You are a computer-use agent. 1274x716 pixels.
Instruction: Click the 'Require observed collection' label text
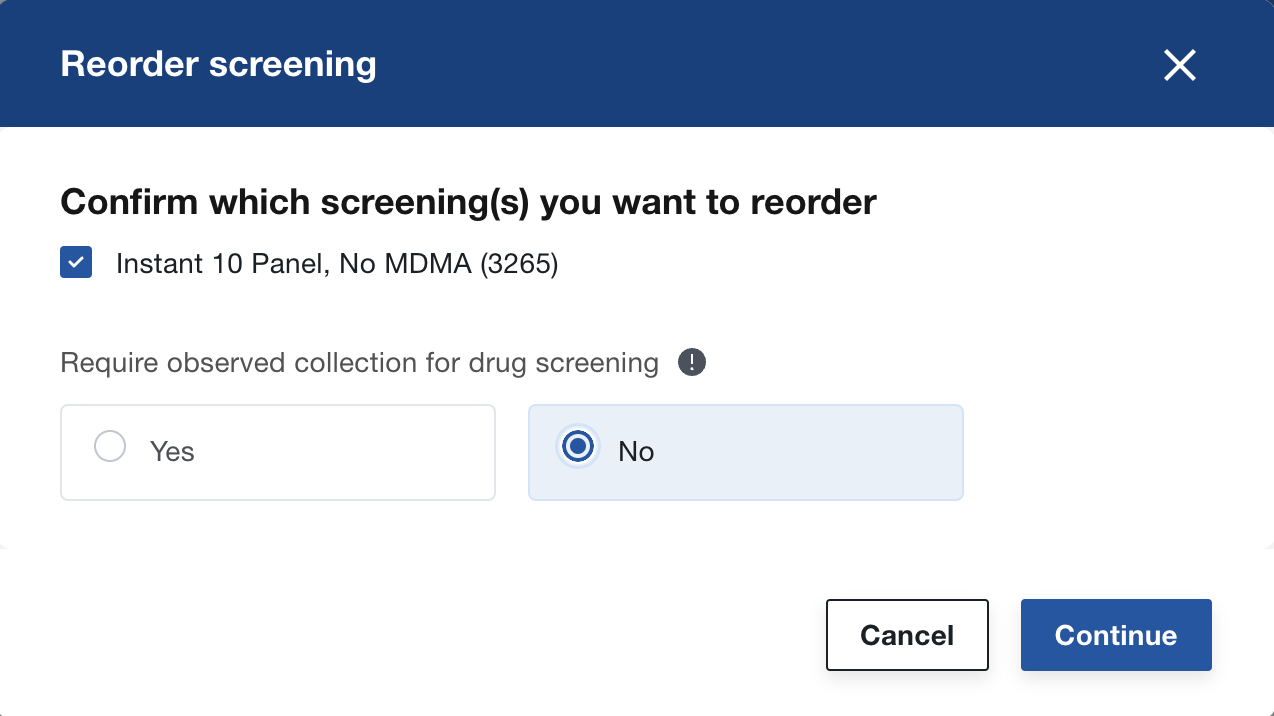[x=359, y=363]
